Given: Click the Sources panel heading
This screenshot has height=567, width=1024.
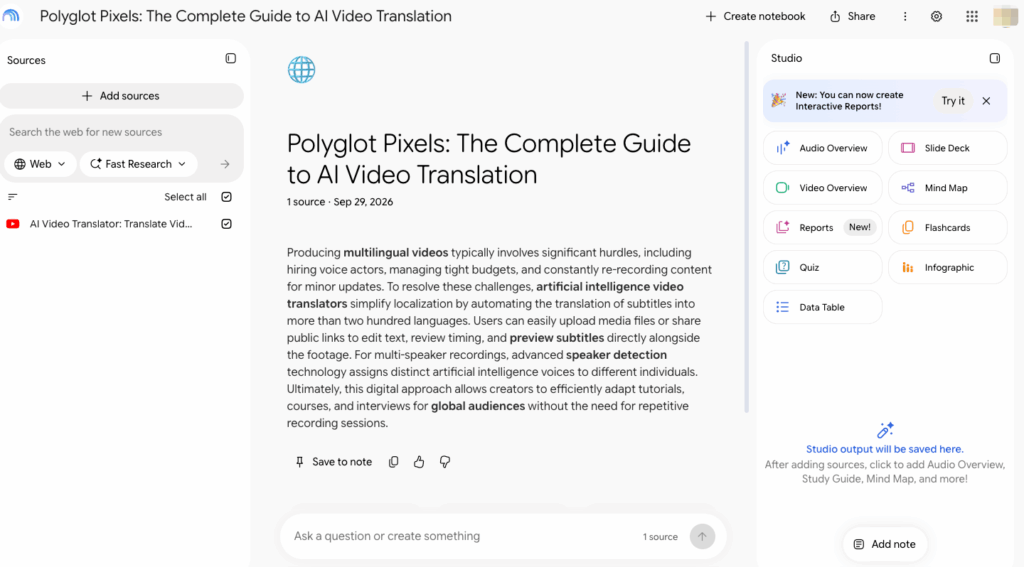Looking at the screenshot, I should pos(26,60).
